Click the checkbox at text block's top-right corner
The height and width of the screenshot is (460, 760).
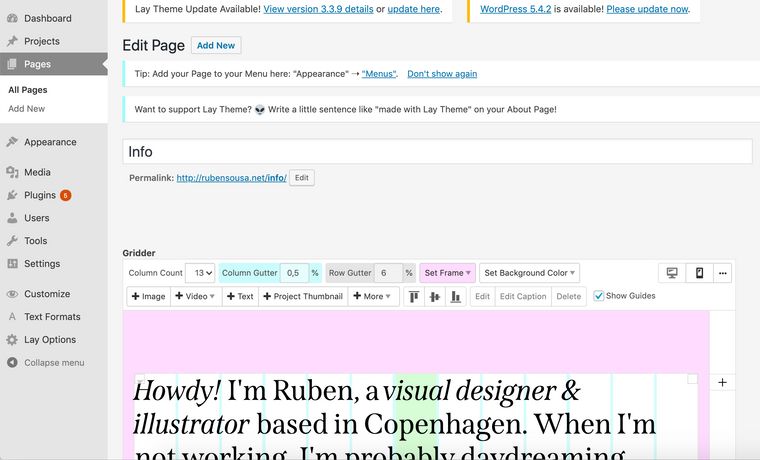[x=692, y=379]
